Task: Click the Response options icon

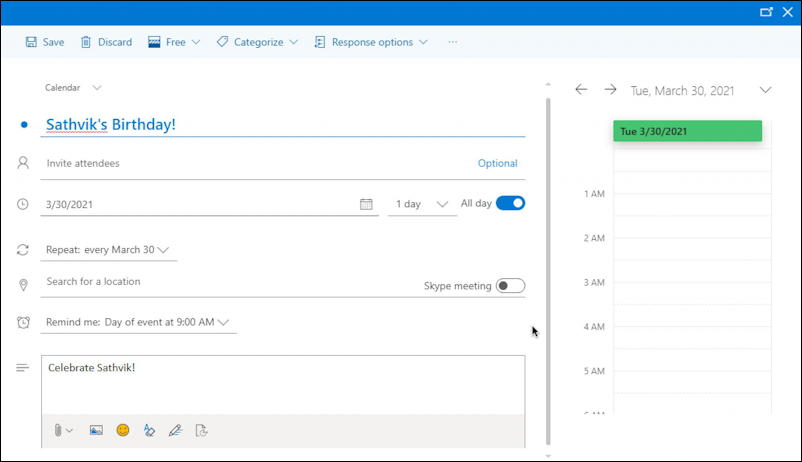Action: point(320,42)
